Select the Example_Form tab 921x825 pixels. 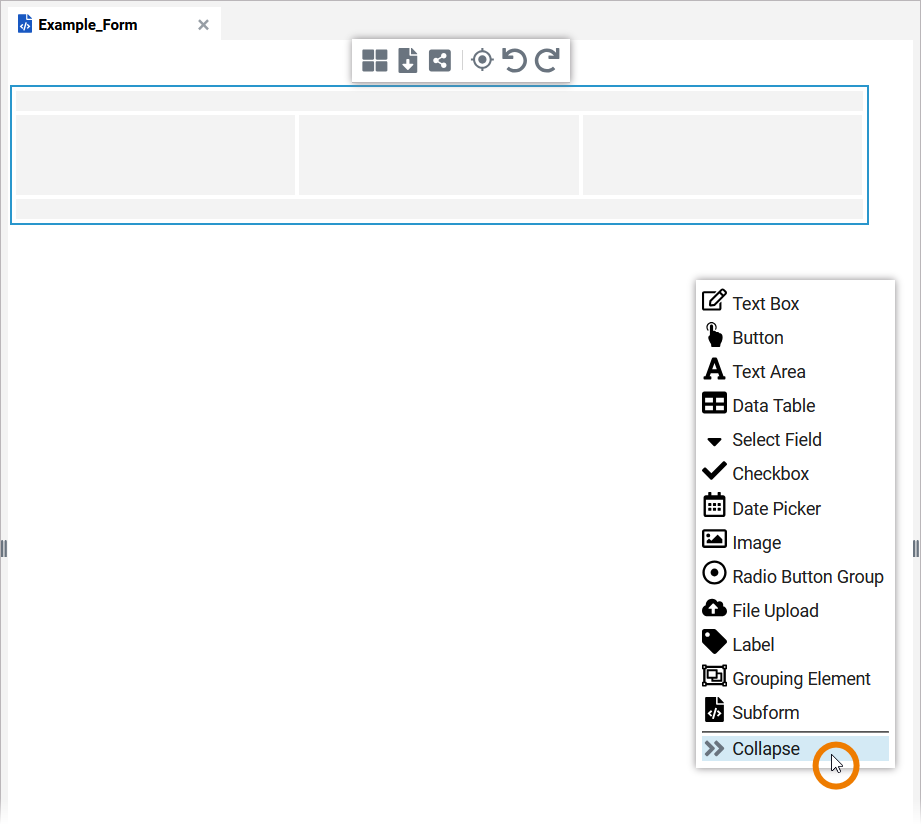point(87,25)
